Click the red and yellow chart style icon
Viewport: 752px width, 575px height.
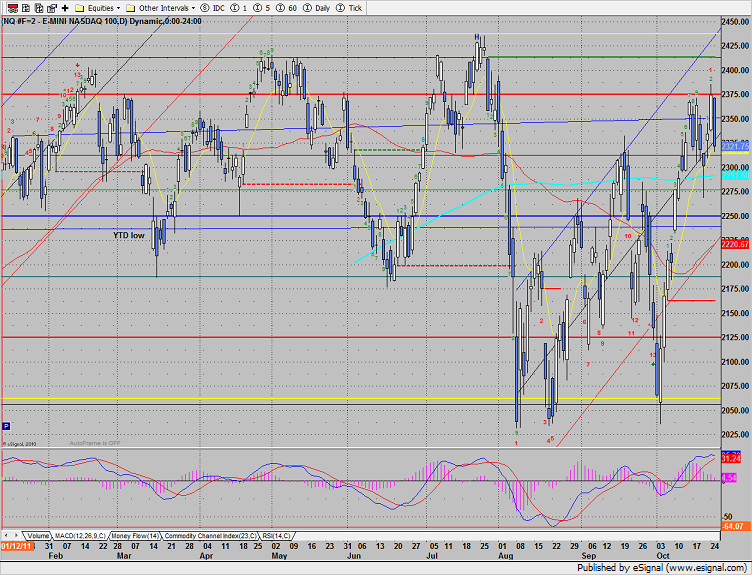point(13,8)
